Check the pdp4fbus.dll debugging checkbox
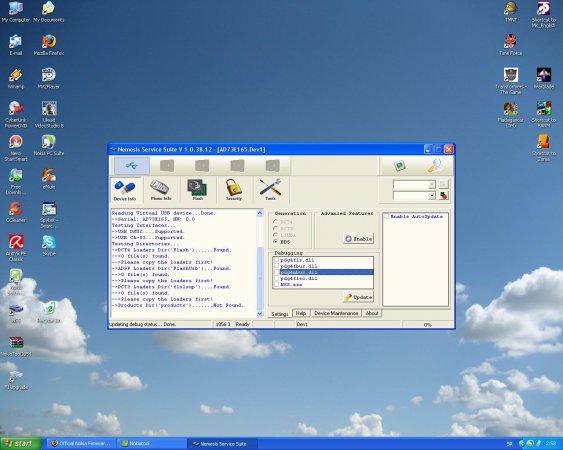The width and height of the screenshot is (563, 450). point(276,266)
